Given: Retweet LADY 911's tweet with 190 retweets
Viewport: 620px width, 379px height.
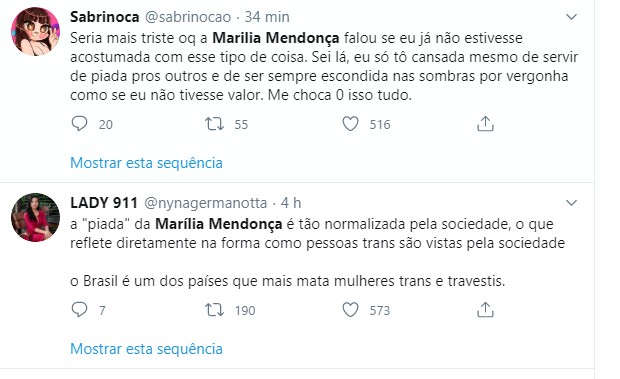Looking at the screenshot, I should tap(214, 310).
